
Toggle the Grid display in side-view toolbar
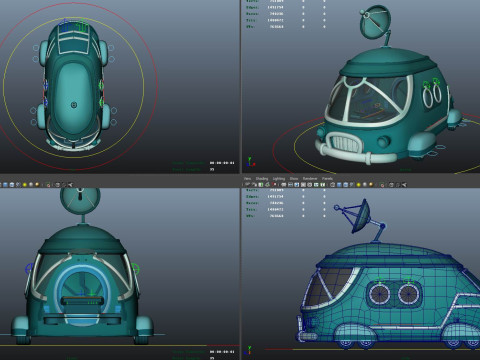click(x=284, y=185)
